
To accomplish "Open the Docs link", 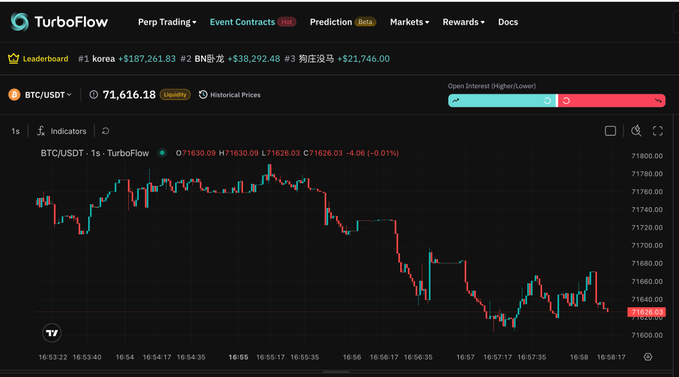I will tap(508, 22).
